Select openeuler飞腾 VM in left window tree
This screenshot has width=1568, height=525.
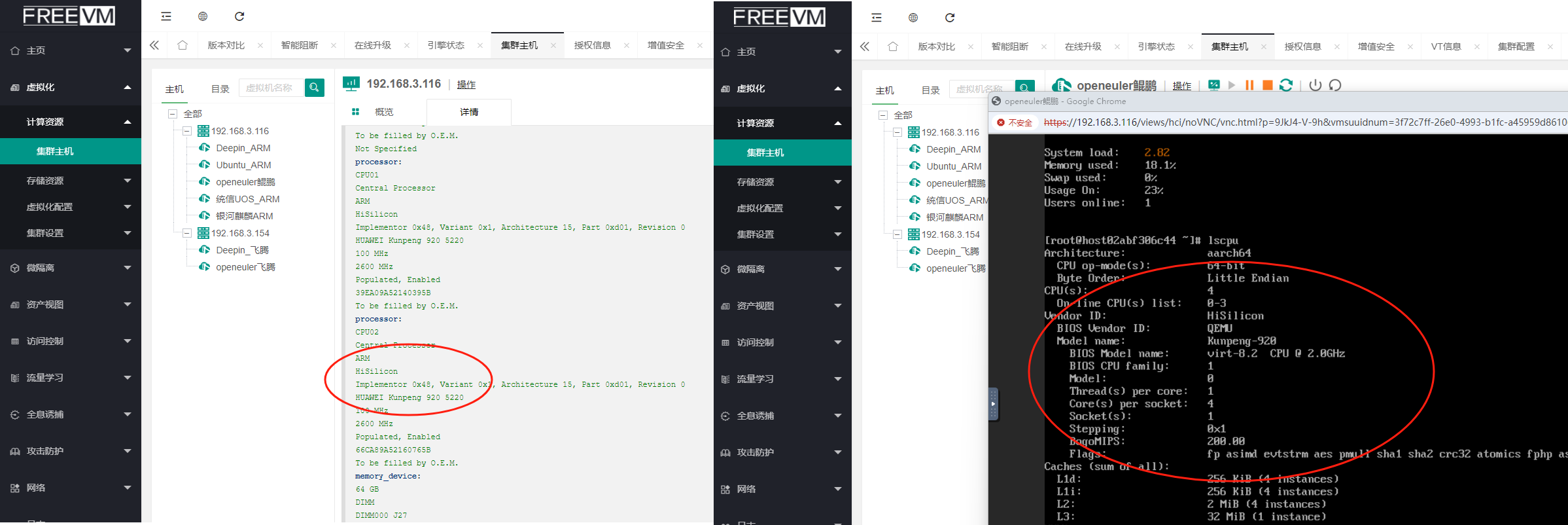pos(246,267)
